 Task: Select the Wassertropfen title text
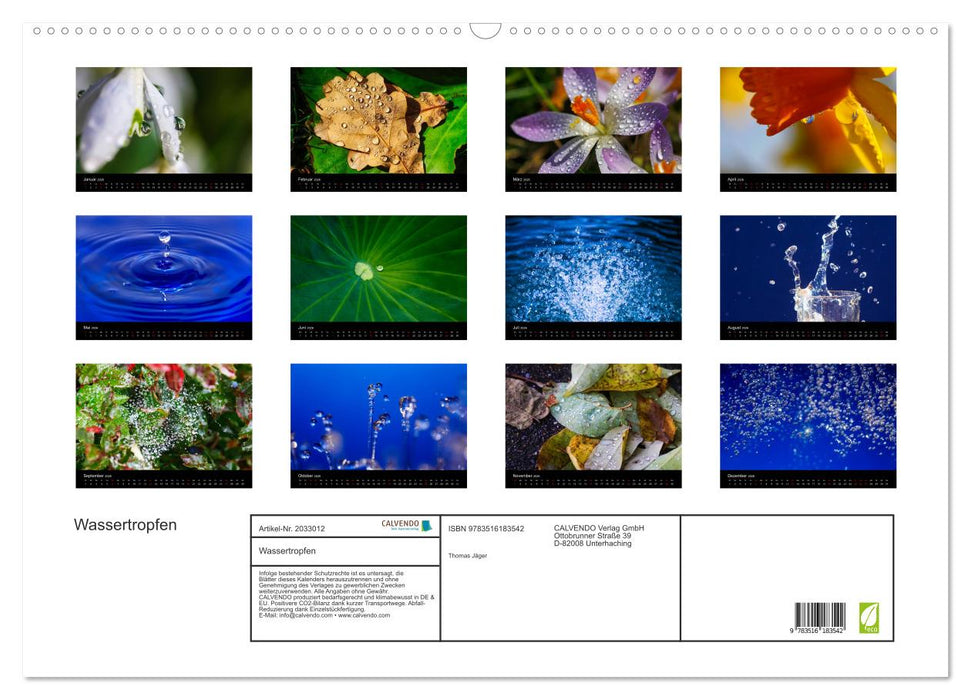coord(125,525)
